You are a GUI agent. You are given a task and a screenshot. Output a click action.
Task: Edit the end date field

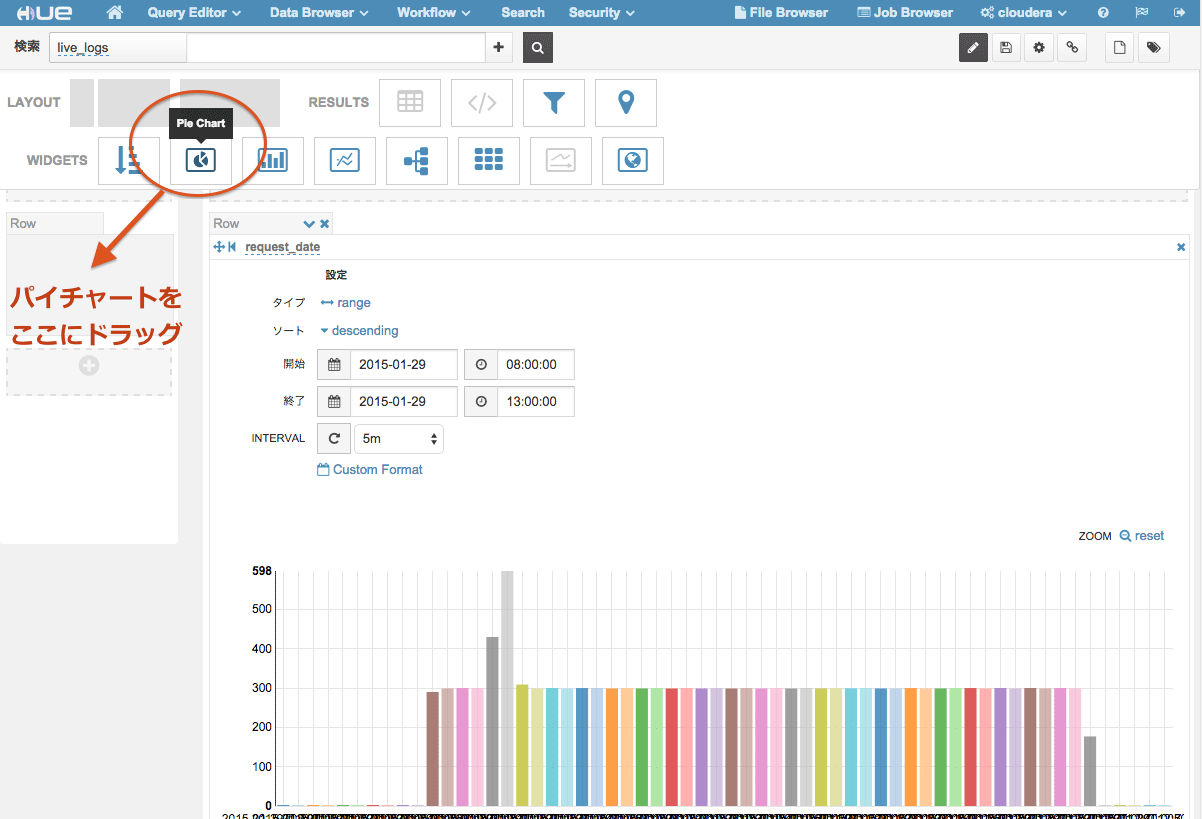point(404,401)
